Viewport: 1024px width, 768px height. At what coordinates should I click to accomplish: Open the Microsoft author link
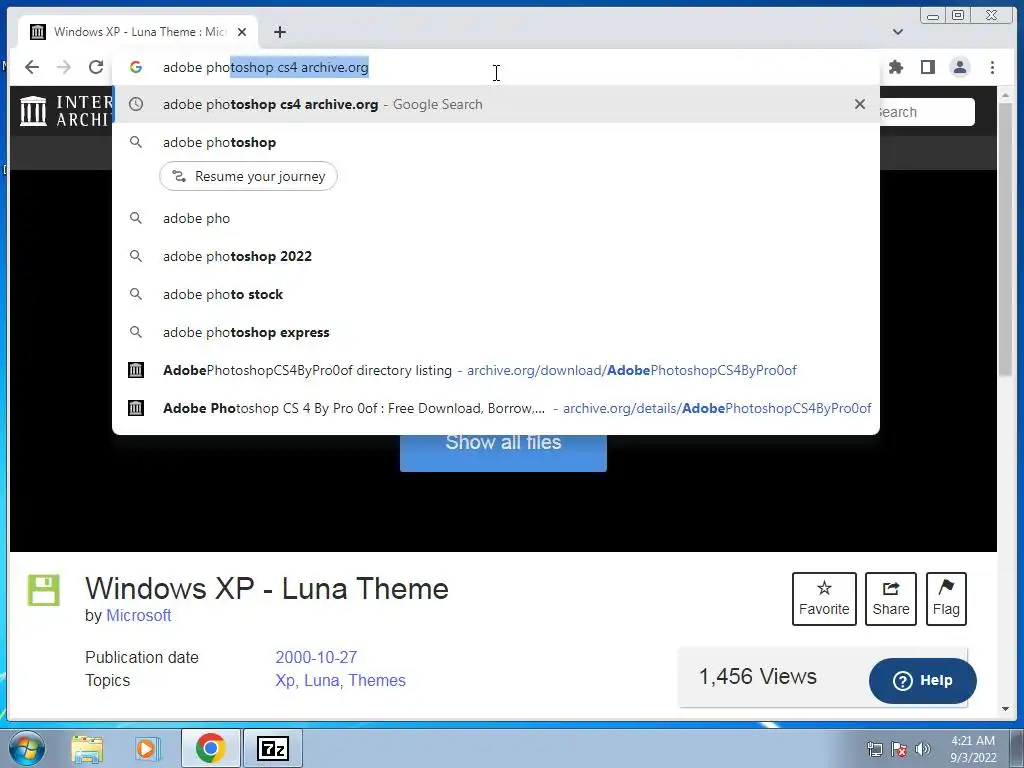138,615
